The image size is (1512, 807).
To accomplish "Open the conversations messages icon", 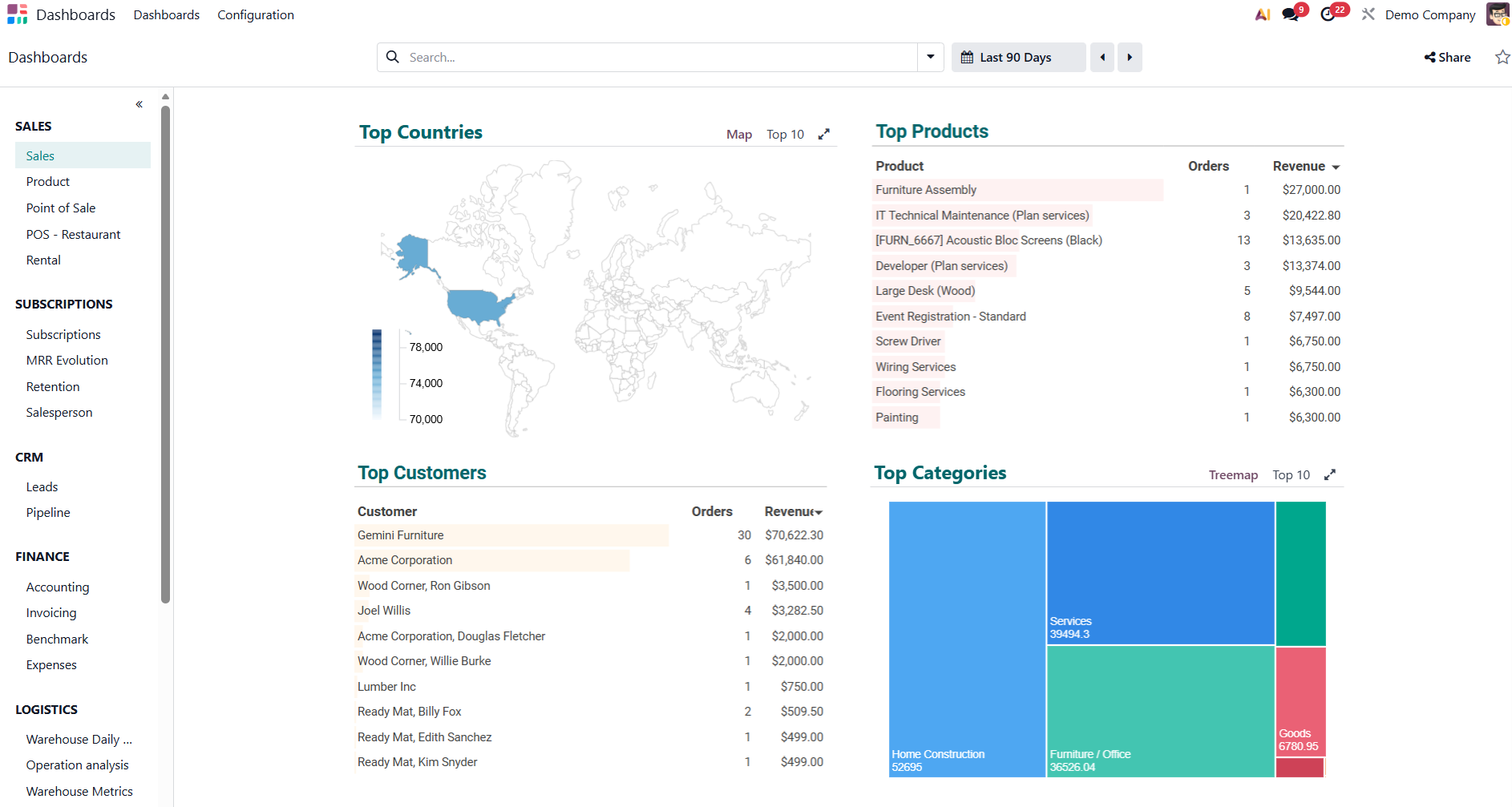I will coord(1290,14).
